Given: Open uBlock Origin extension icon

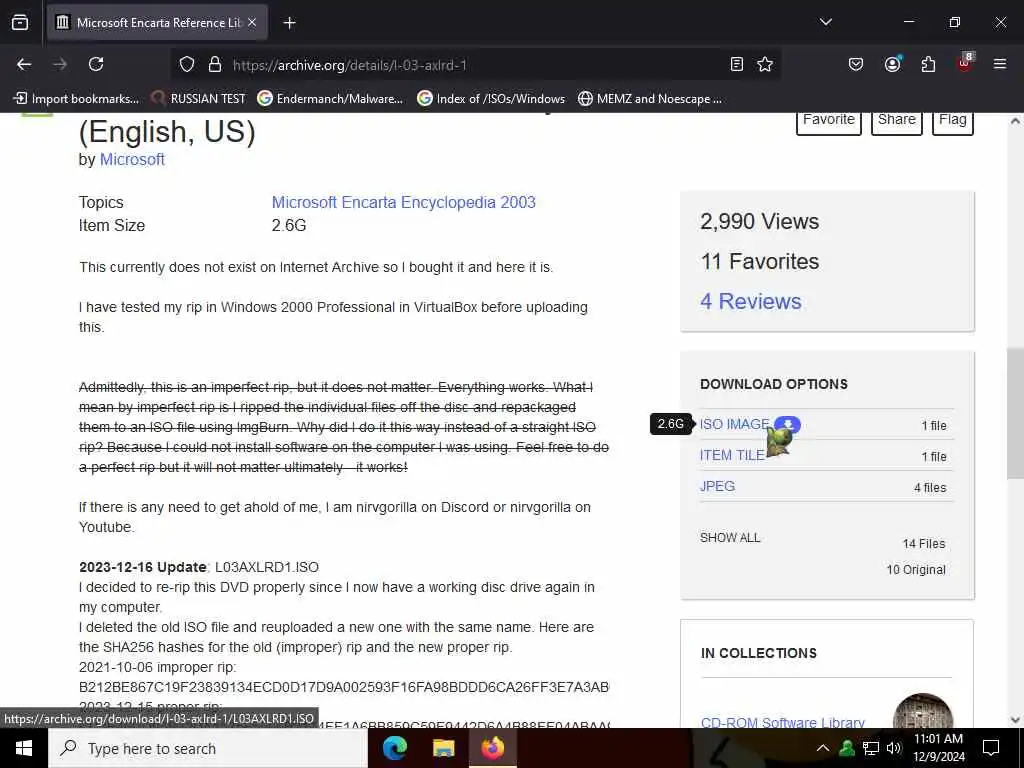Looking at the screenshot, I should pyautogui.click(x=965, y=64).
